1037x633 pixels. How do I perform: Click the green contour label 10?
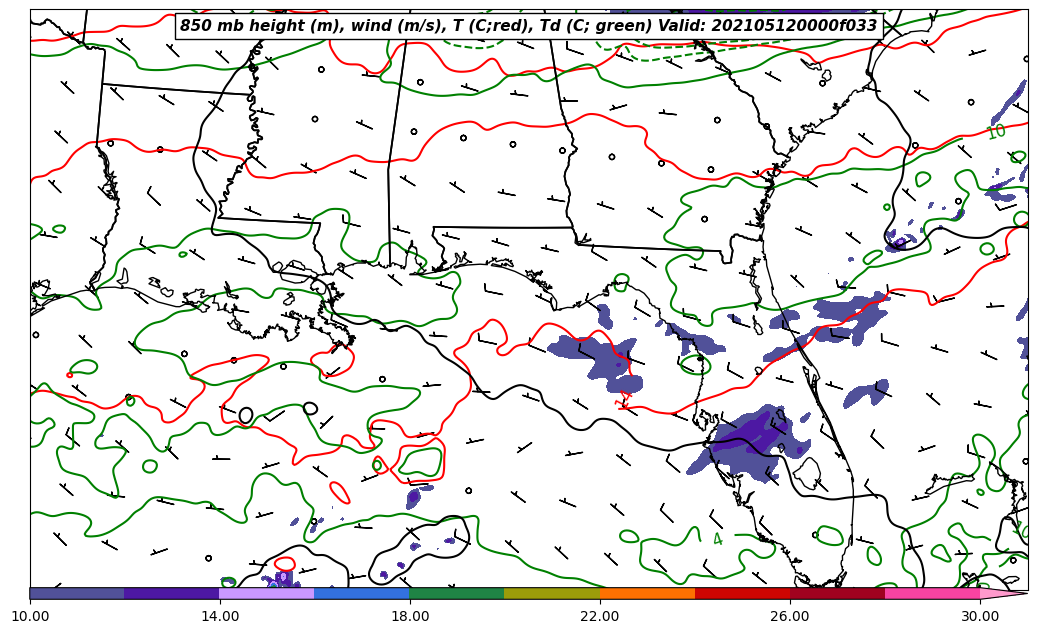pyautogui.click(x=996, y=132)
